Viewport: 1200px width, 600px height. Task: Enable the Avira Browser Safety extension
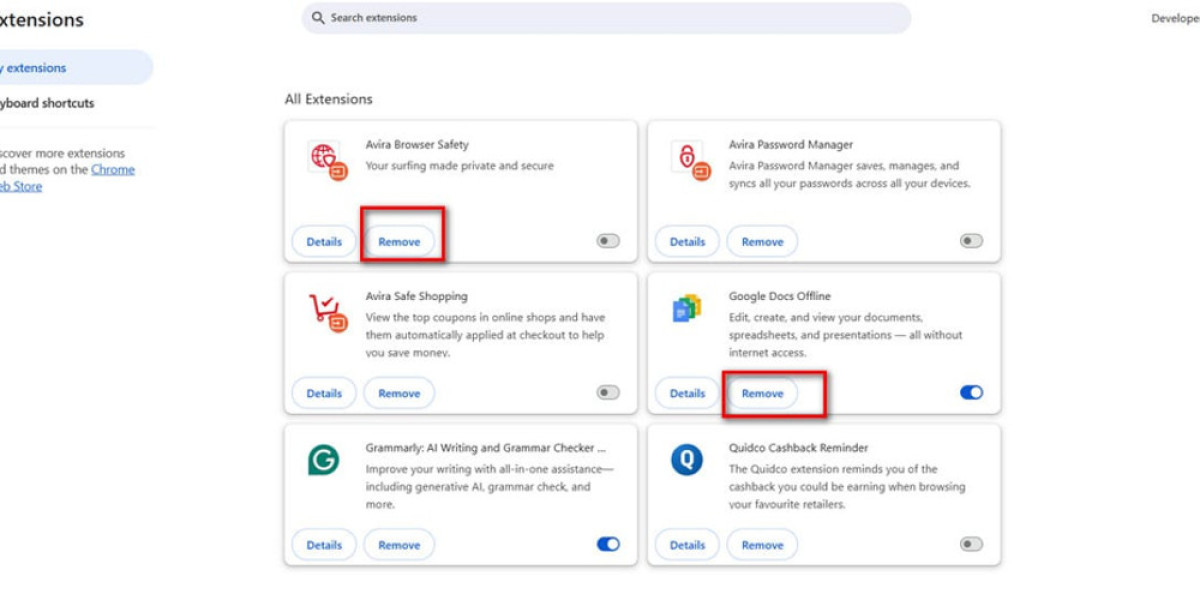point(606,241)
